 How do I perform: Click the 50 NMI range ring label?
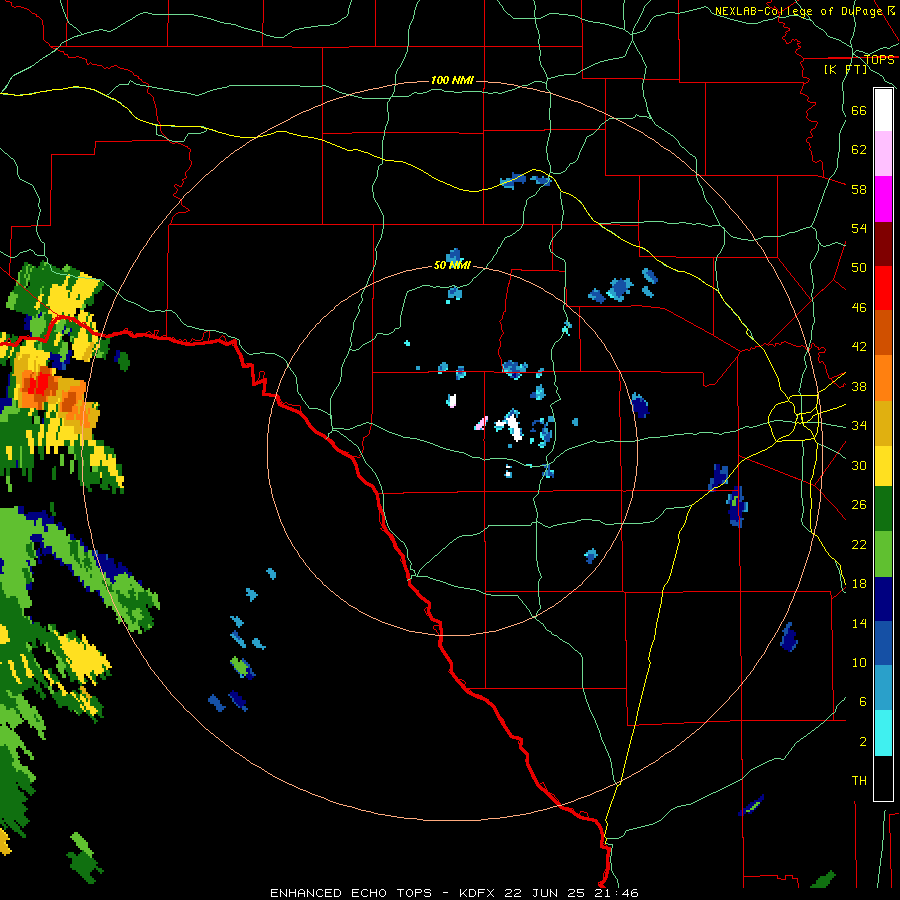click(x=452, y=265)
